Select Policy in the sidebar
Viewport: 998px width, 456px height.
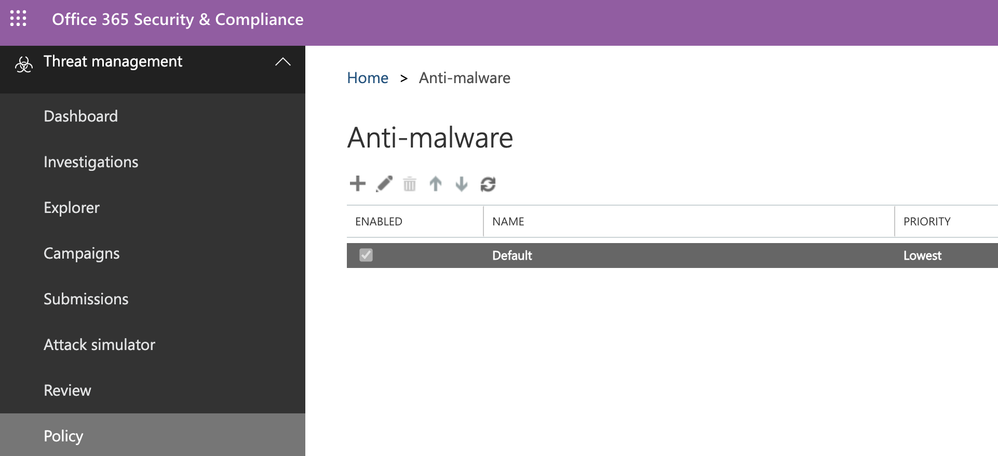point(153,436)
